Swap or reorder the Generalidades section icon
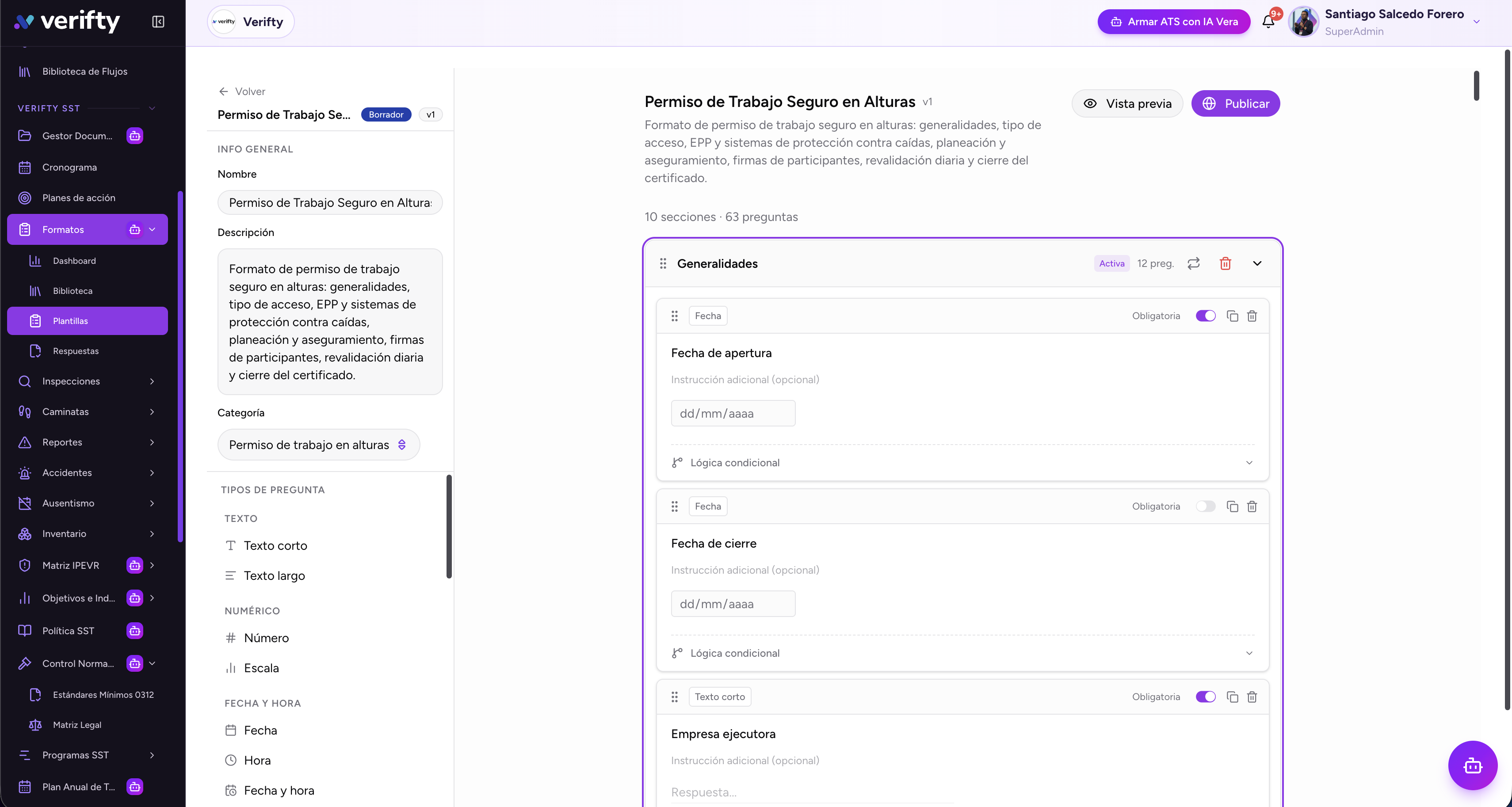This screenshot has width=1512, height=807. tap(1193, 263)
